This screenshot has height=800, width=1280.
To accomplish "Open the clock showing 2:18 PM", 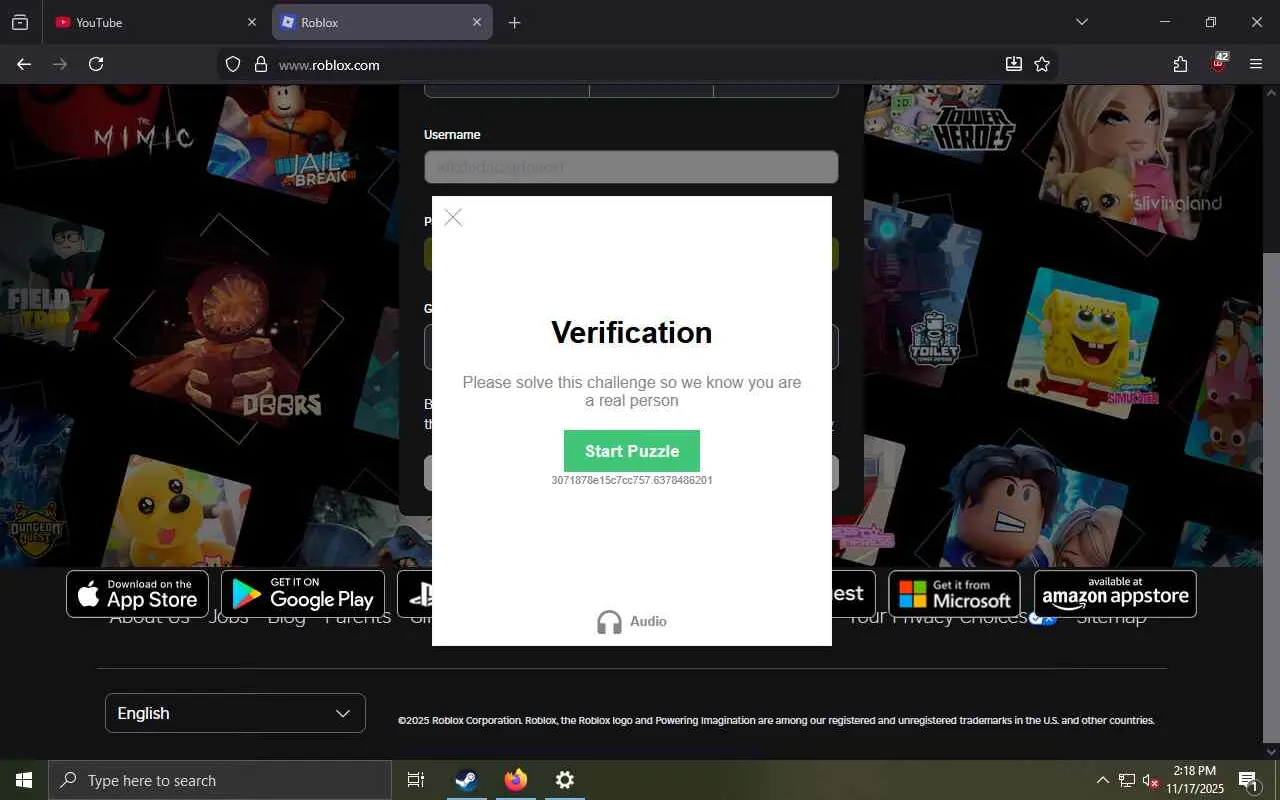I will pyautogui.click(x=1195, y=780).
